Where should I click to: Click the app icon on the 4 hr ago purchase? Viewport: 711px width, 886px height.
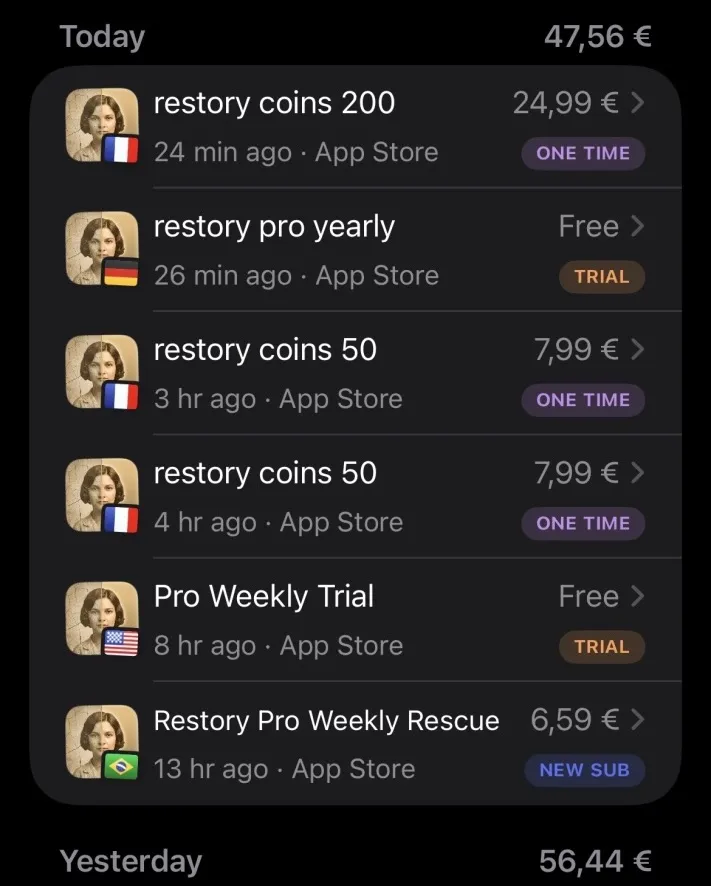tap(101, 495)
